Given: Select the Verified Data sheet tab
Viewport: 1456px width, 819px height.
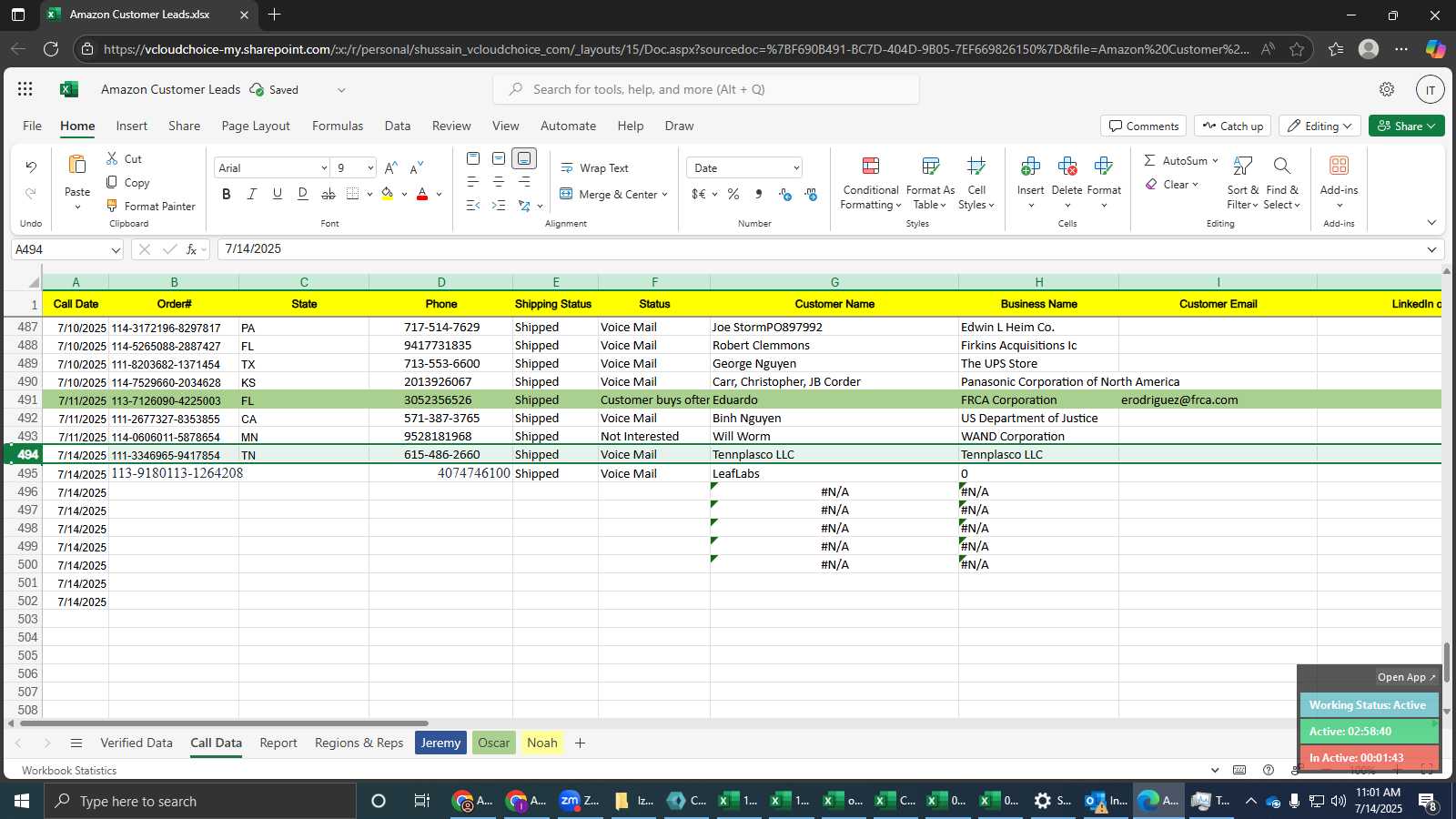Looking at the screenshot, I should (136, 743).
